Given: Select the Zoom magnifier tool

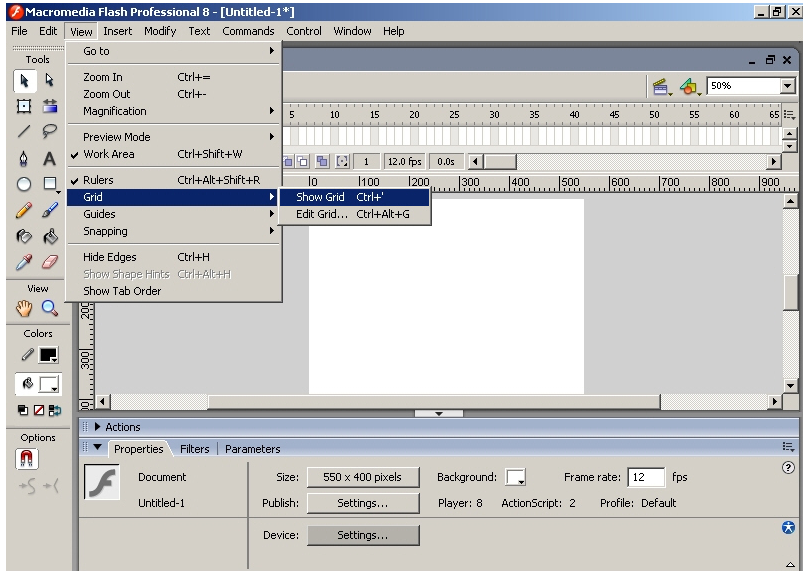Looking at the screenshot, I should point(50,308).
